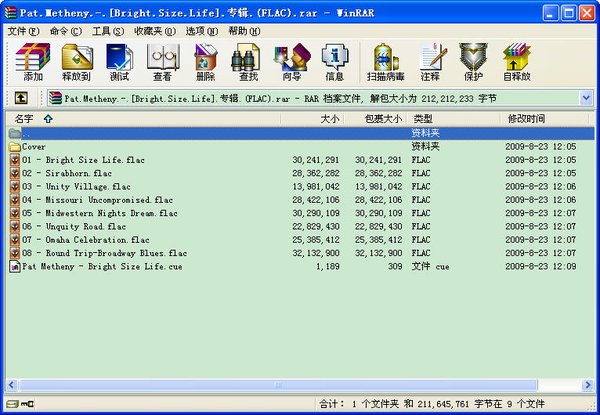The width and height of the screenshot is (600, 415).
Task: Click the horizontal scrollbar right arrow
Action: pyautogui.click(x=588, y=385)
